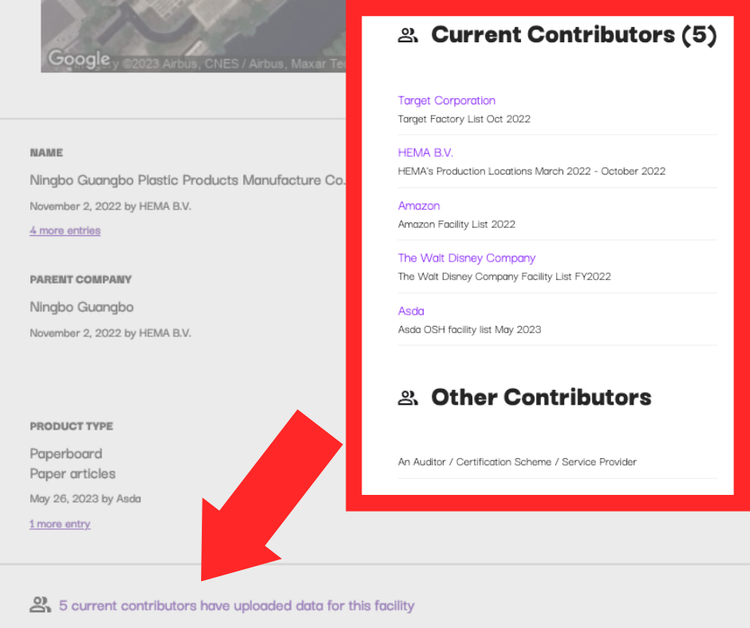Click 'Asda OSH facility list May 2023'

tap(469, 329)
